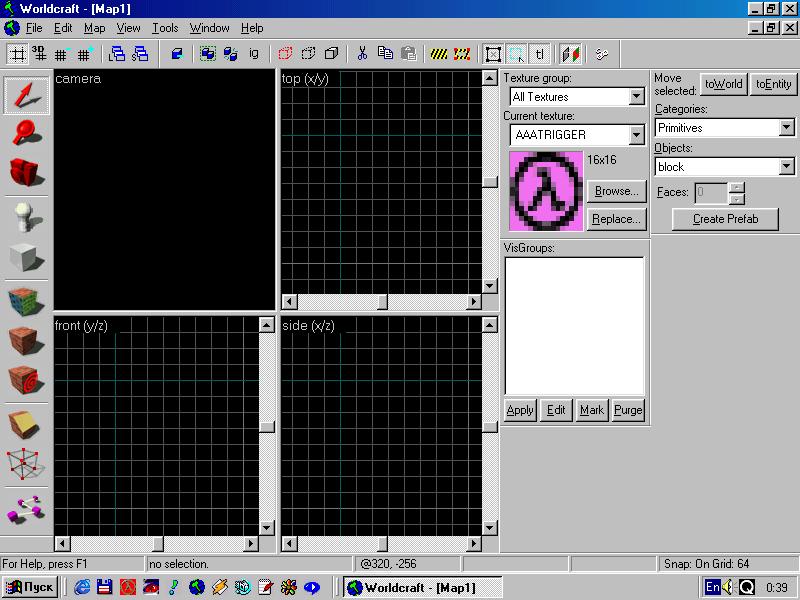Click the toEntity button
The image size is (800, 600).
click(x=773, y=84)
